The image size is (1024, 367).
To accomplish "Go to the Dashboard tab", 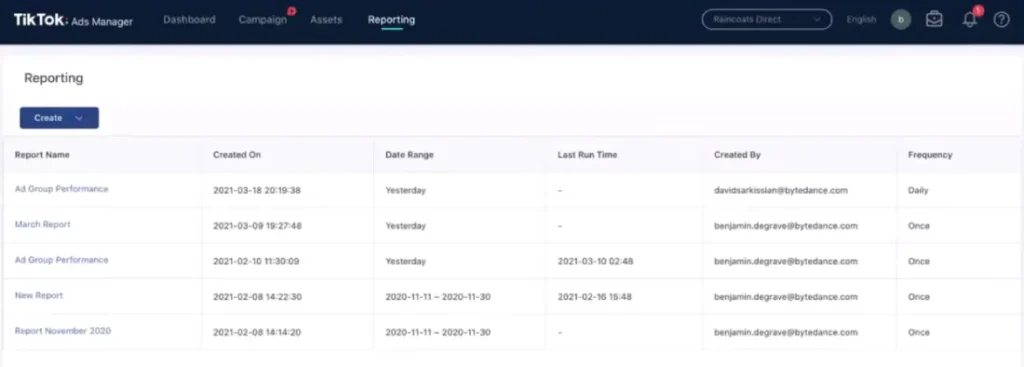I will click(x=189, y=20).
